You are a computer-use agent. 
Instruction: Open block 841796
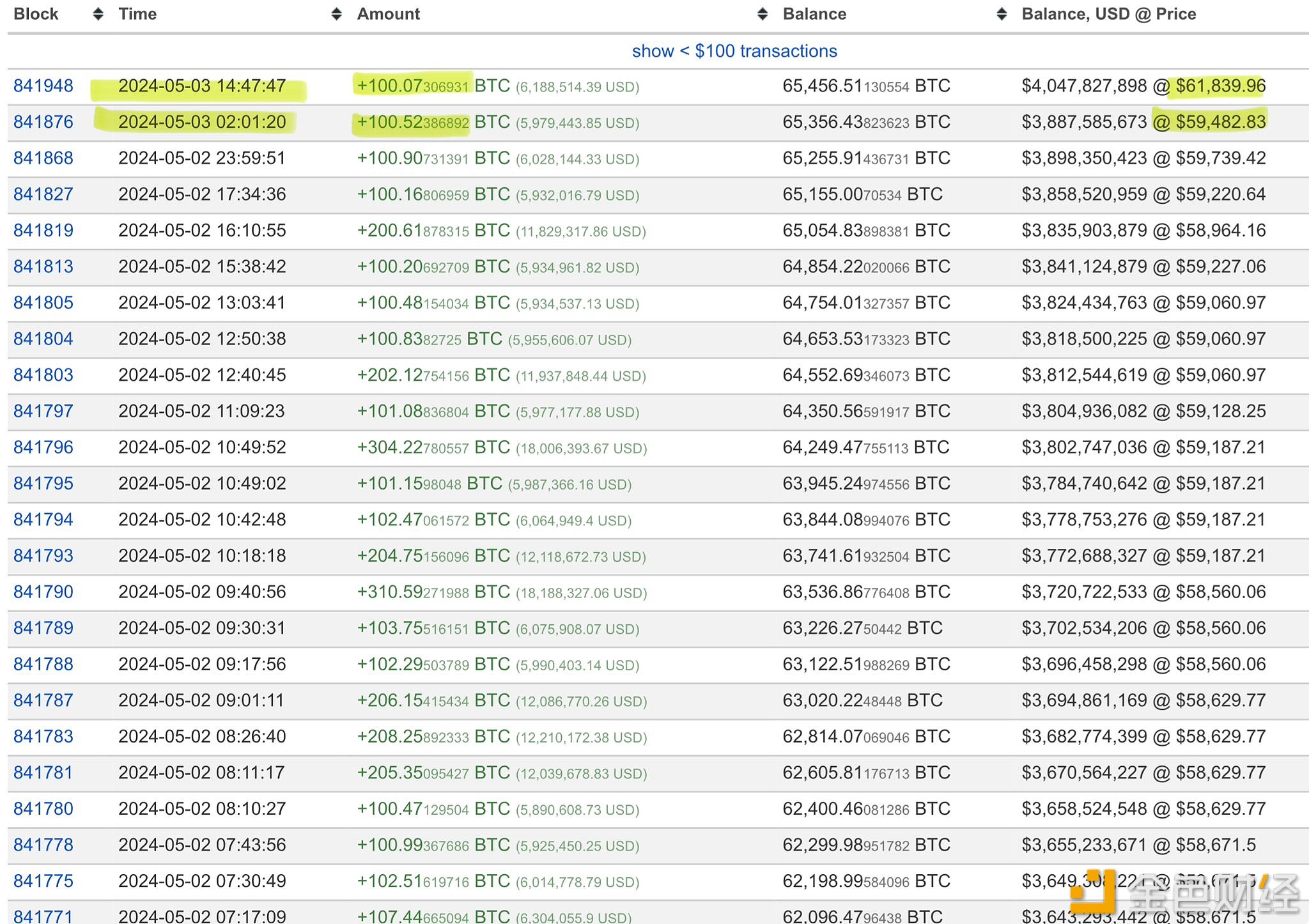point(43,447)
